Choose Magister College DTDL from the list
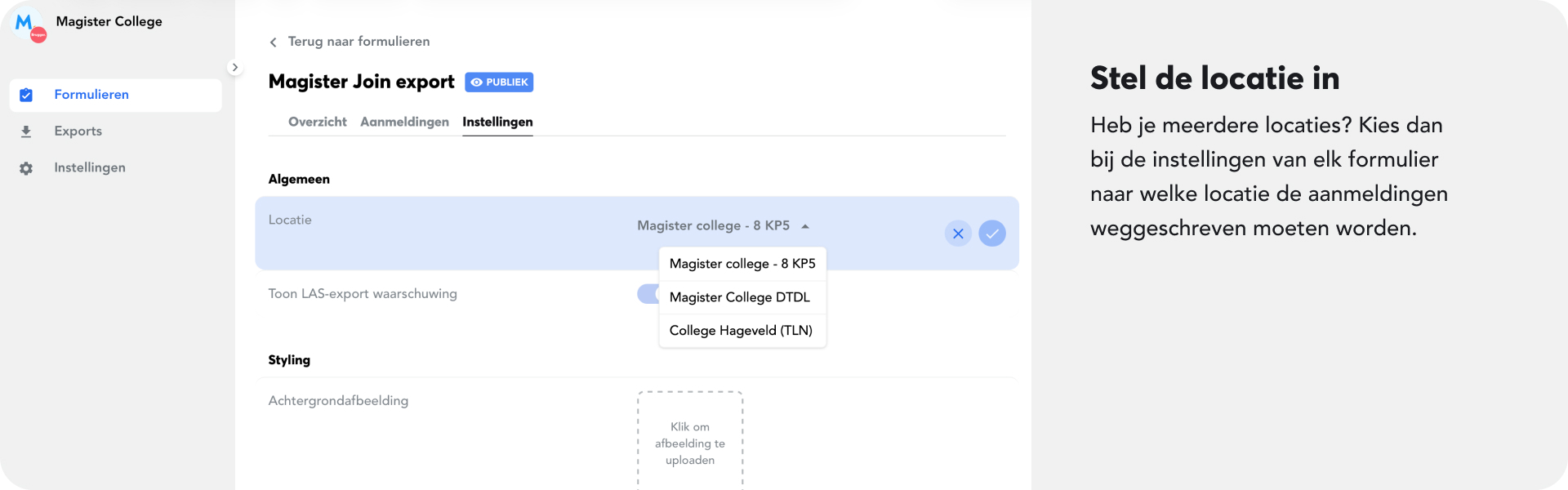This screenshot has width=1568, height=490. (x=740, y=297)
